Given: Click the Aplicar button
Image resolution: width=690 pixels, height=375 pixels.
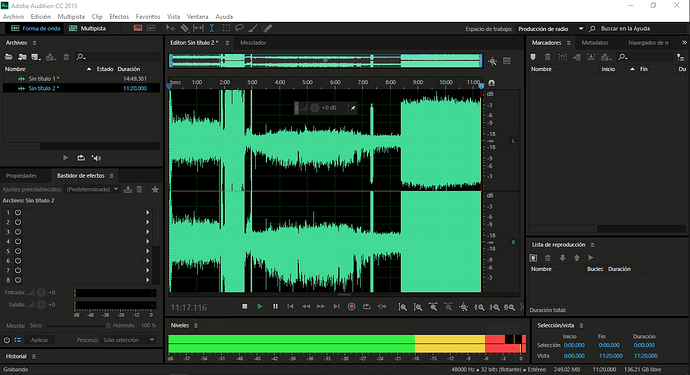Looking at the screenshot, I should coord(39,340).
